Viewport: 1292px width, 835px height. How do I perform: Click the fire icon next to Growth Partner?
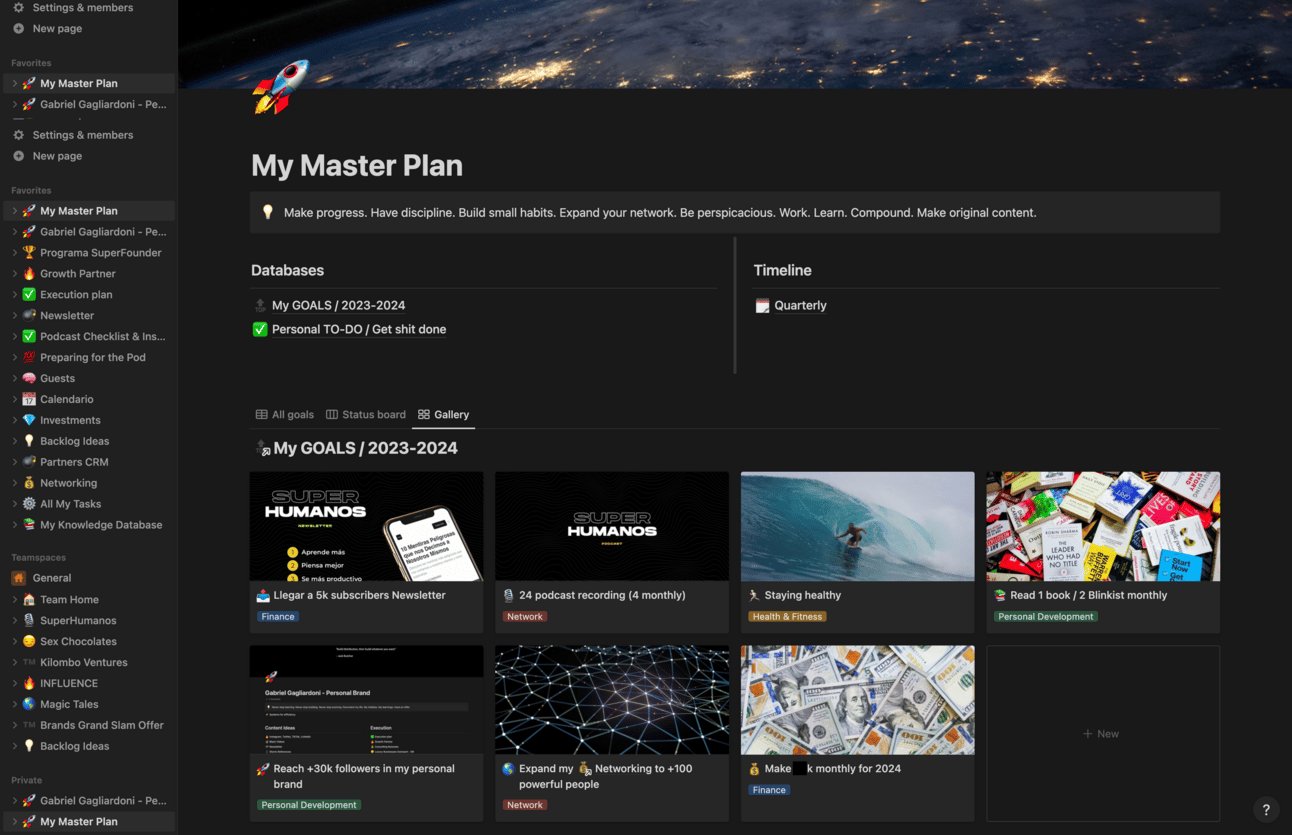click(29, 274)
